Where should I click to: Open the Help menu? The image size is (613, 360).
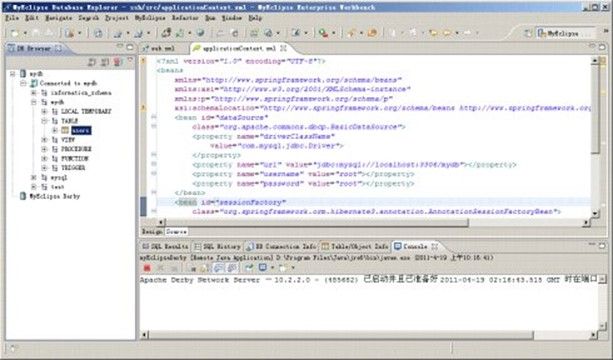[255, 18]
